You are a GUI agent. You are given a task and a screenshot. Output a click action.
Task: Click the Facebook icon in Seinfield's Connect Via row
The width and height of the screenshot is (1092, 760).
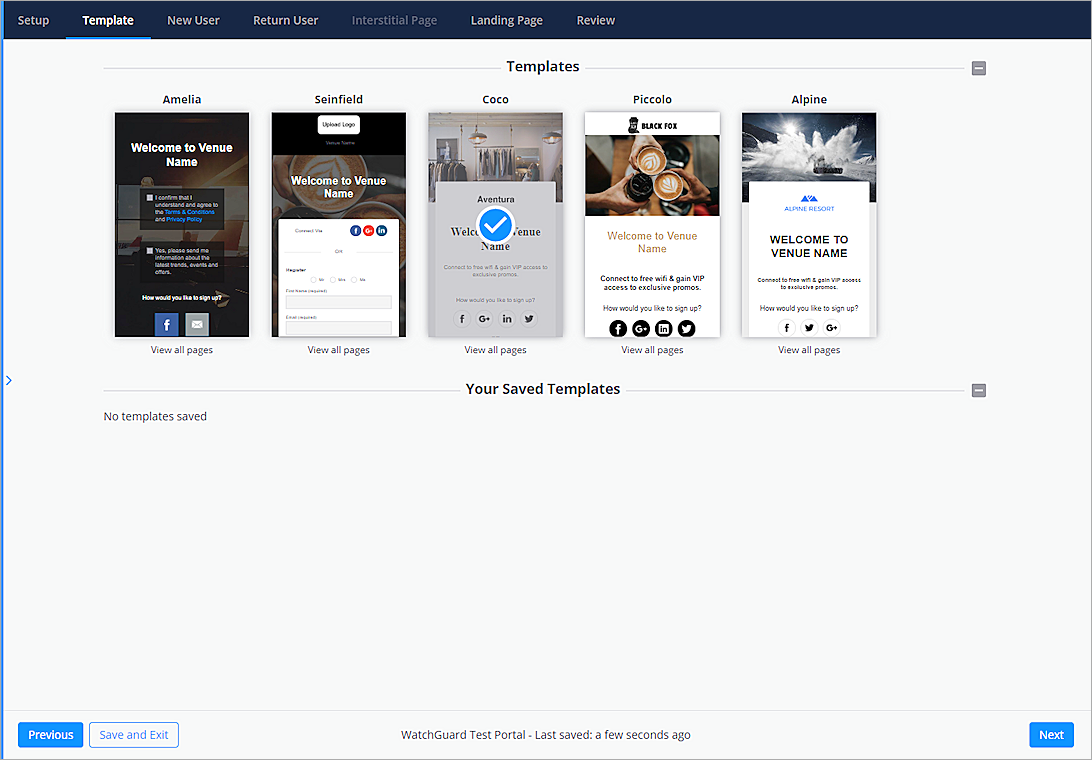coord(355,230)
